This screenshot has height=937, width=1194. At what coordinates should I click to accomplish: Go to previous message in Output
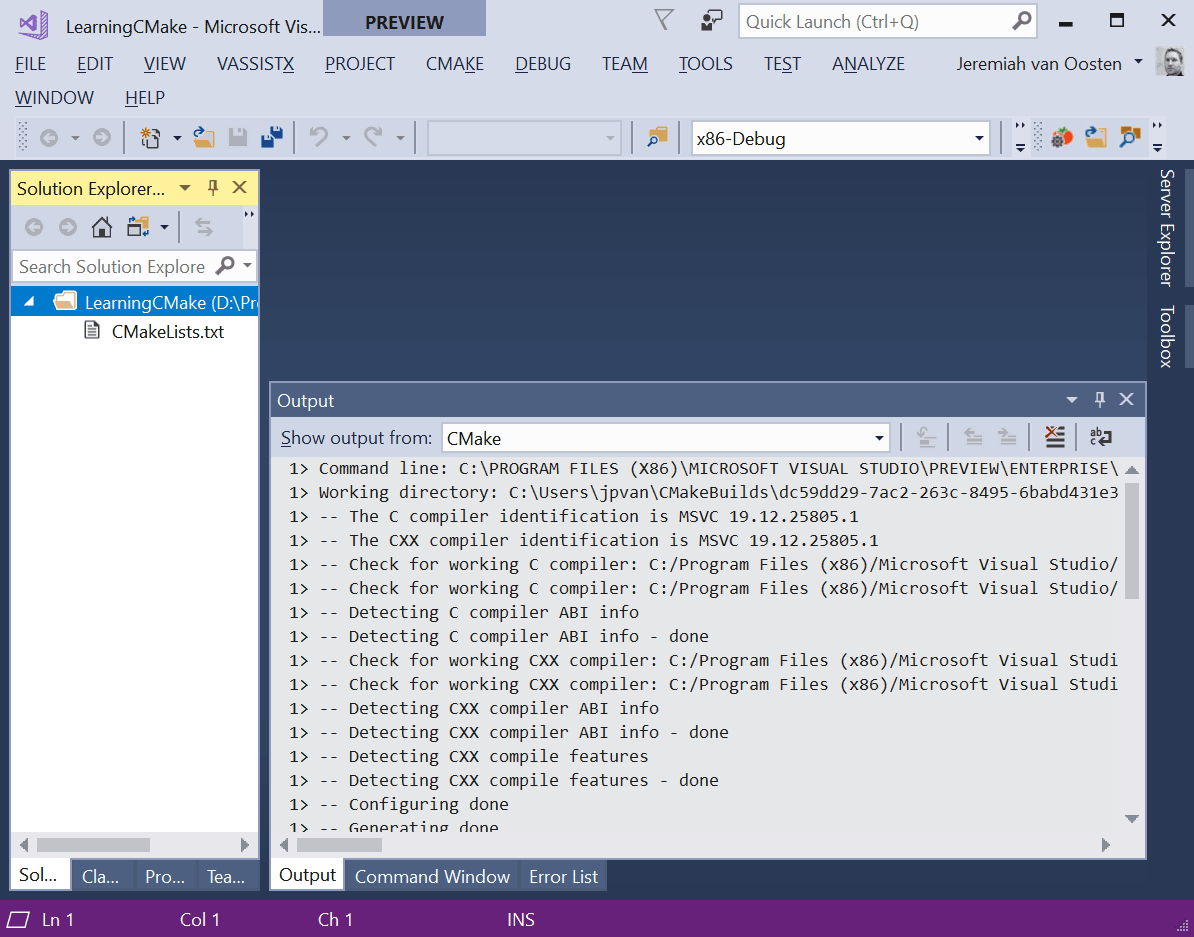(973, 437)
